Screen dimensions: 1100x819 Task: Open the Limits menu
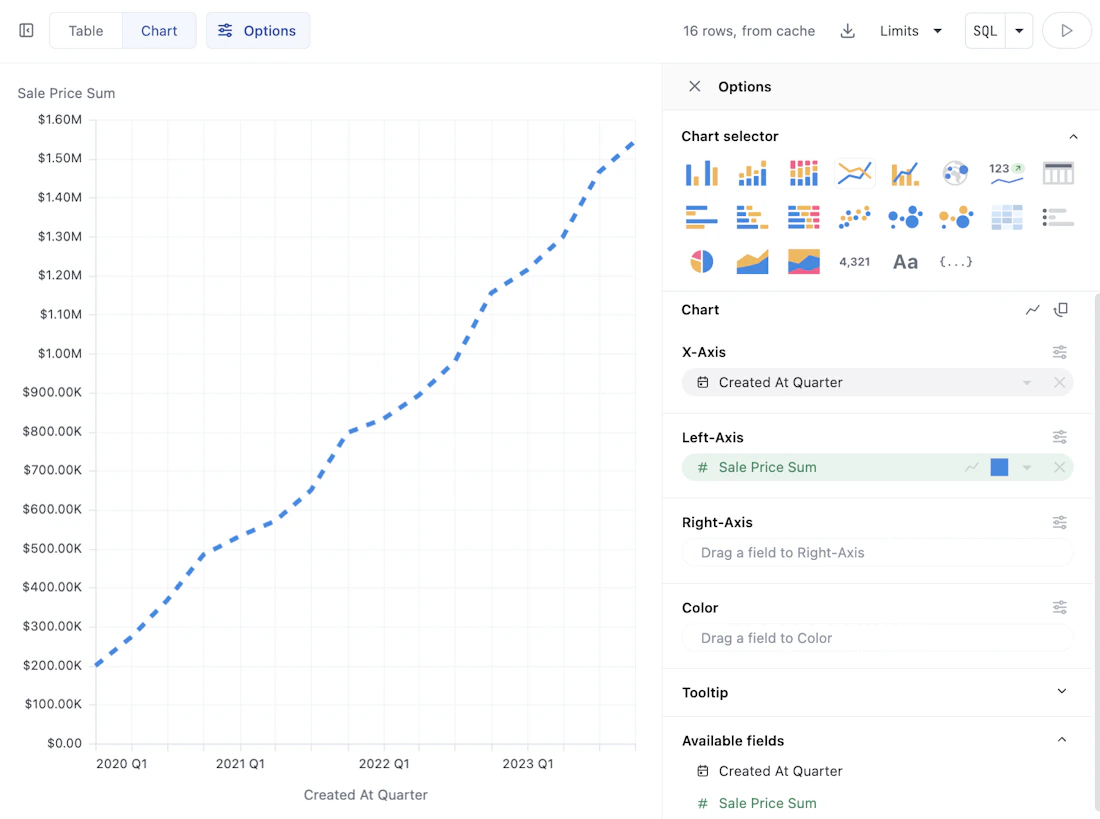coord(909,31)
